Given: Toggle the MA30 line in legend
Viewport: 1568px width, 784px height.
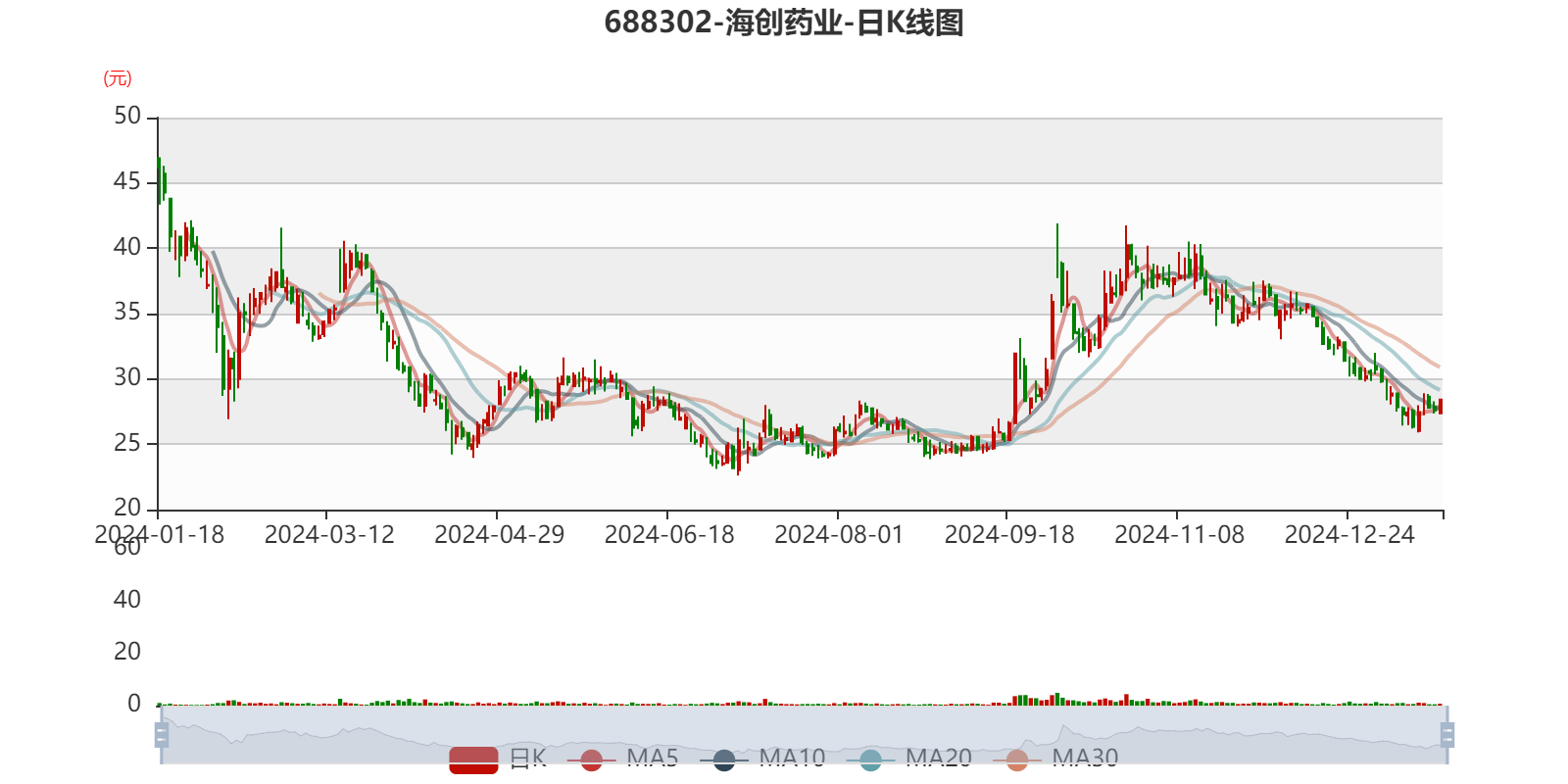Looking at the screenshot, I should [1056, 759].
